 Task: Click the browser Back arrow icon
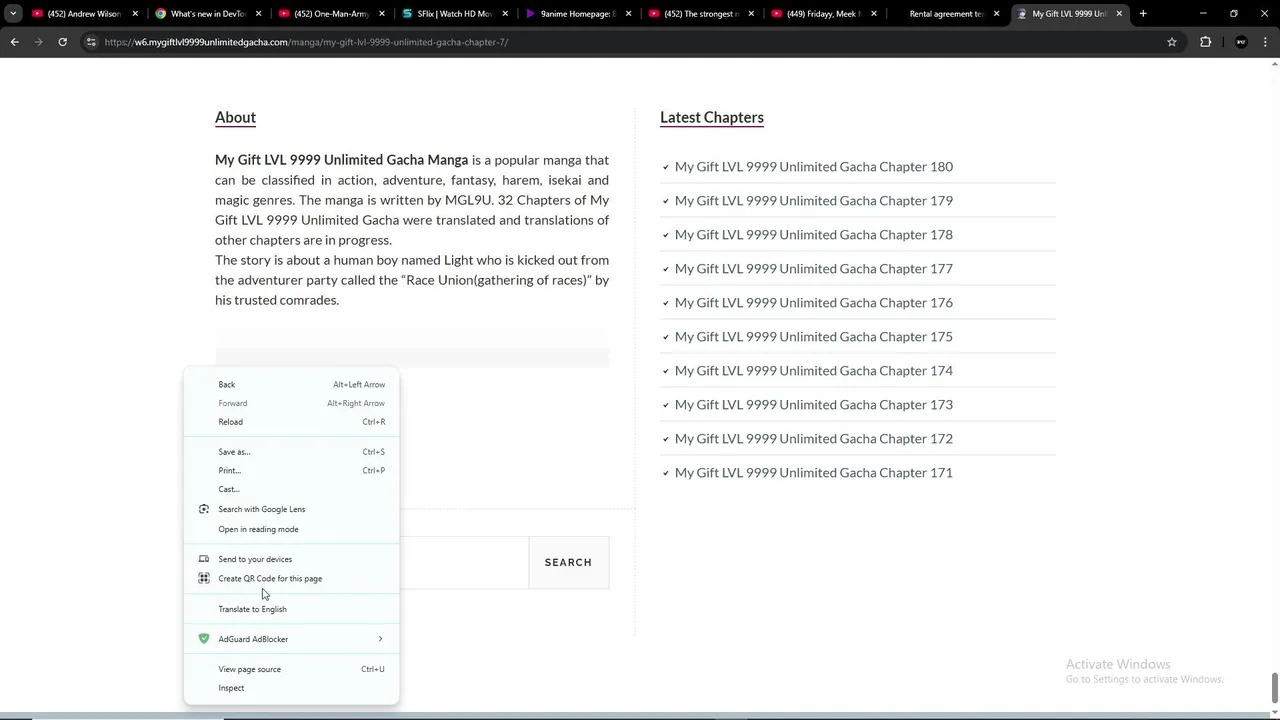pos(14,42)
